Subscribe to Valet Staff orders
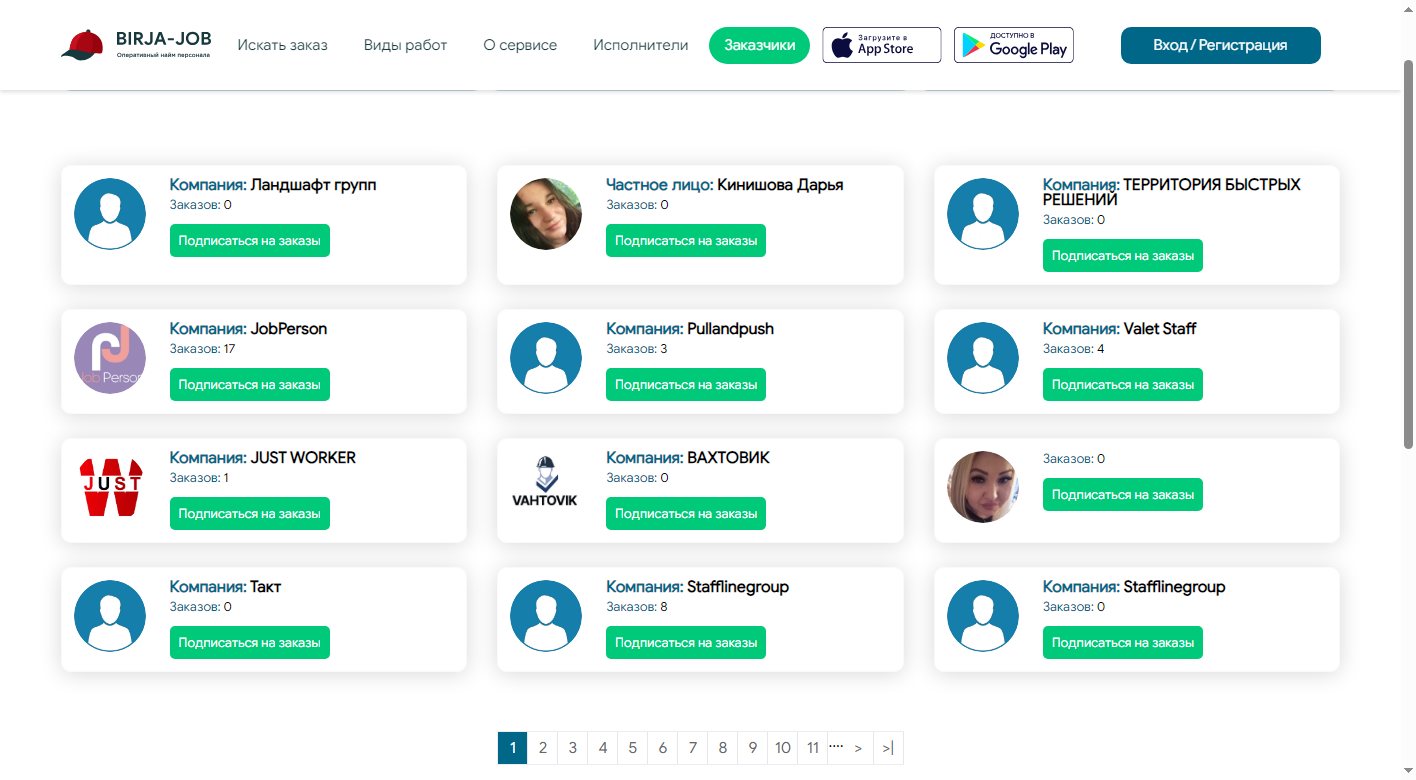The image size is (1416, 780). 1123,384
